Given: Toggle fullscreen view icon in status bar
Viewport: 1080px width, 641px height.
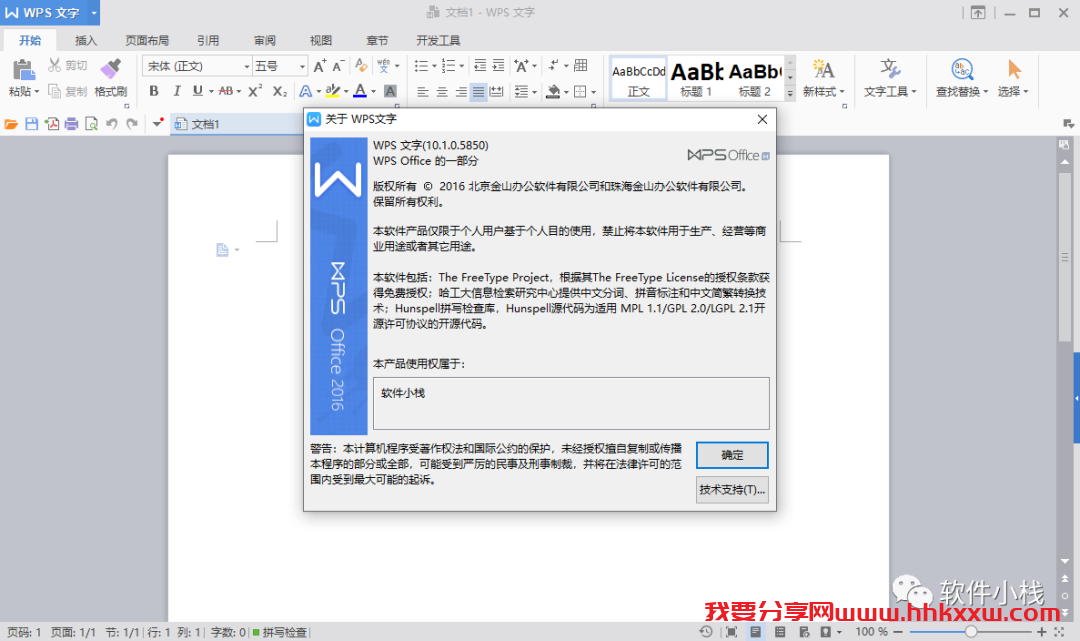Looking at the screenshot, I should (731, 631).
